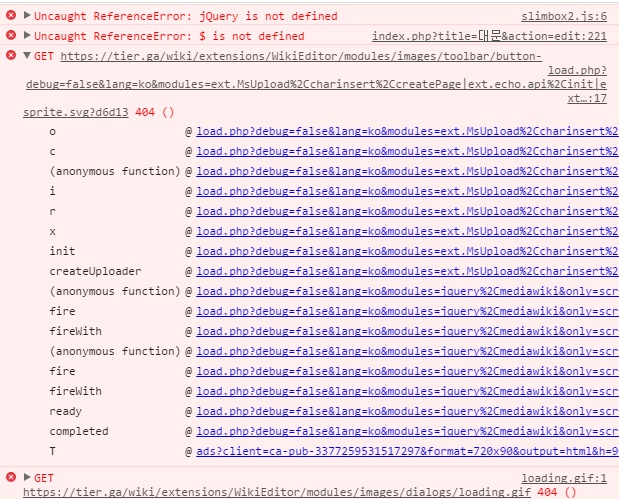Collapse the sprite.svg GET stack trace
Image resolution: width=619 pixels, height=499 pixels.
27,57
